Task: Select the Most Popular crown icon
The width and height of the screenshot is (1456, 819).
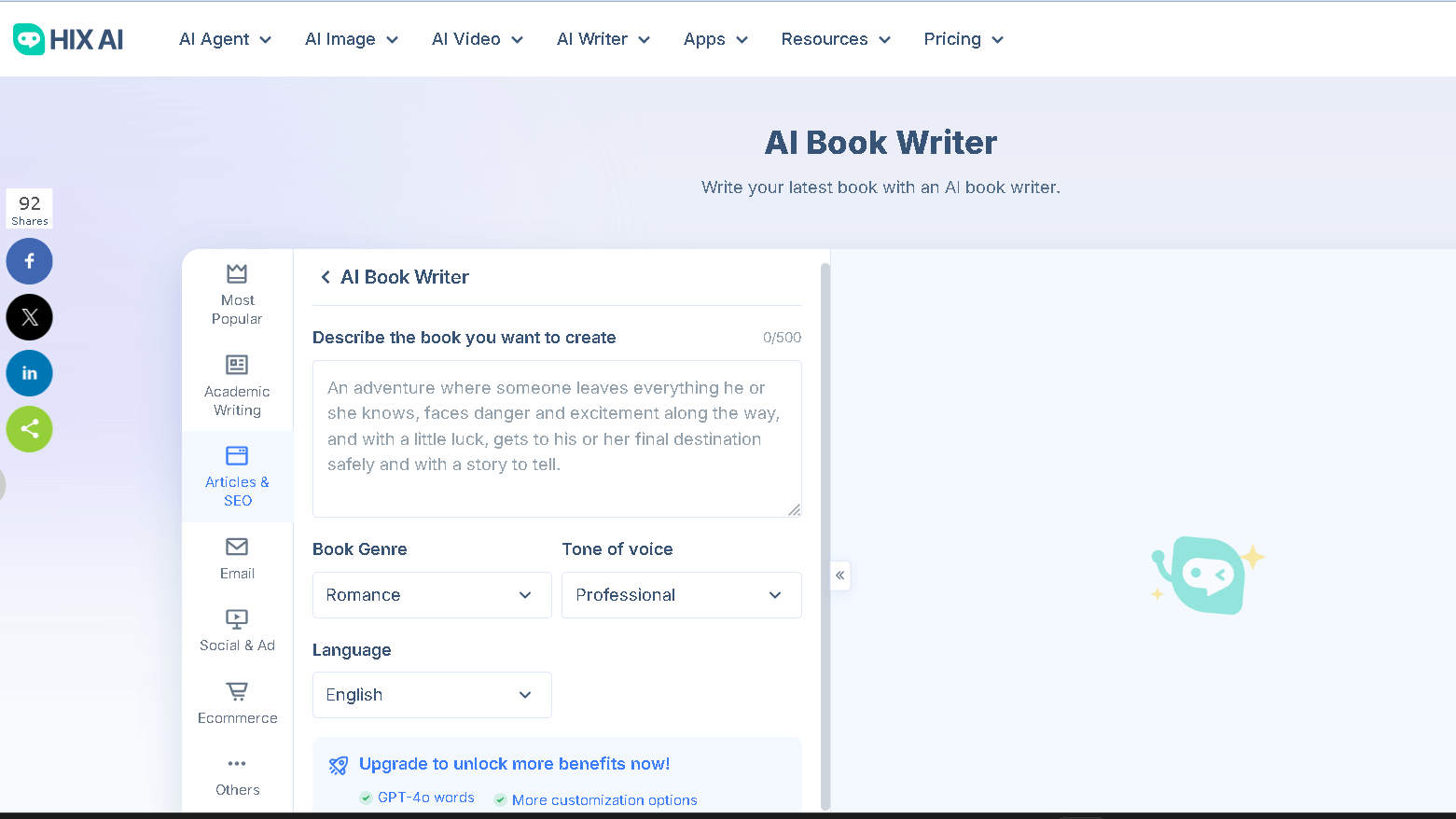Action: click(x=236, y=273)
